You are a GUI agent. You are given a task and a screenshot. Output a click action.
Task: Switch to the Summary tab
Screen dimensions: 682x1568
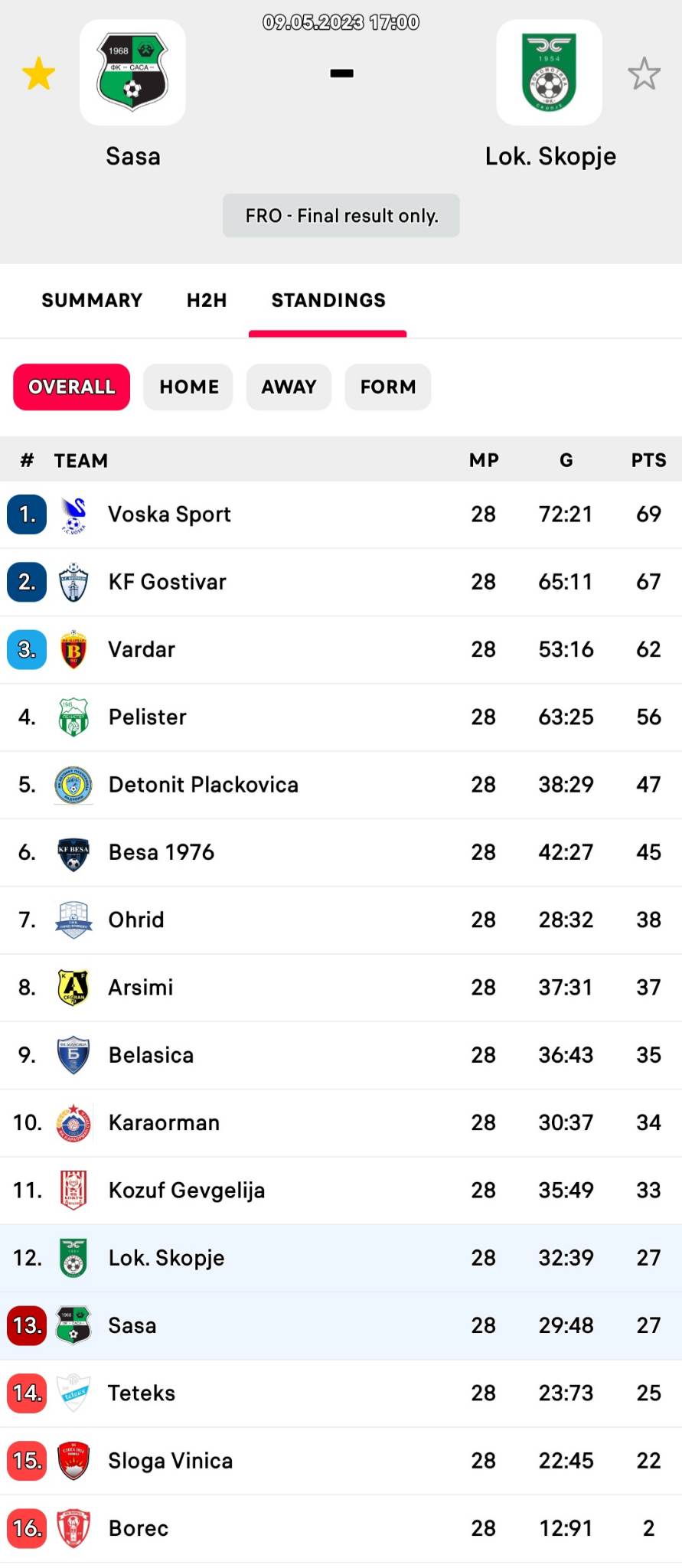point(92,300)
